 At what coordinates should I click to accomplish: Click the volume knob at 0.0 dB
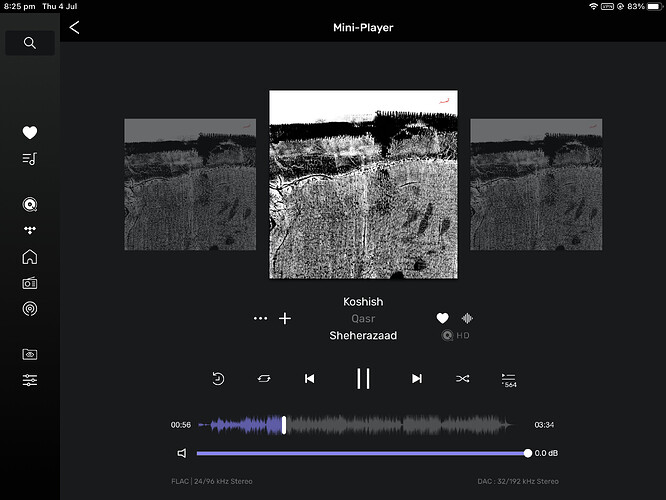[x=528, y=453]
